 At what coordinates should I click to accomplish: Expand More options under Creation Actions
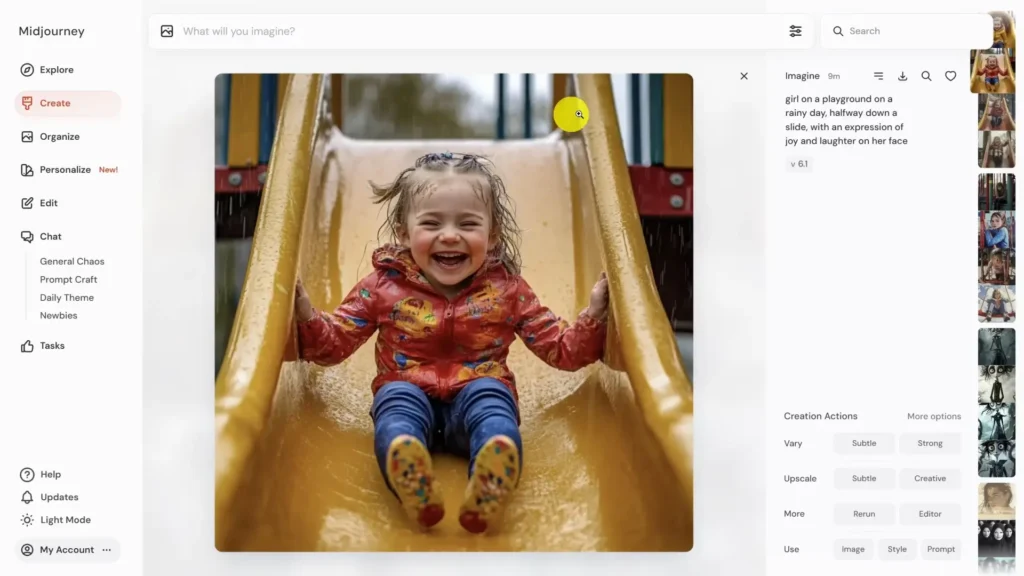pos(933,416)
